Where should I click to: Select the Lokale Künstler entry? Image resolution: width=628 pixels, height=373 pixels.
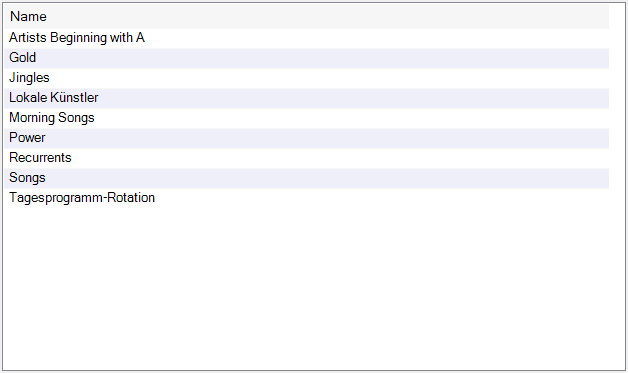point(307,98)
